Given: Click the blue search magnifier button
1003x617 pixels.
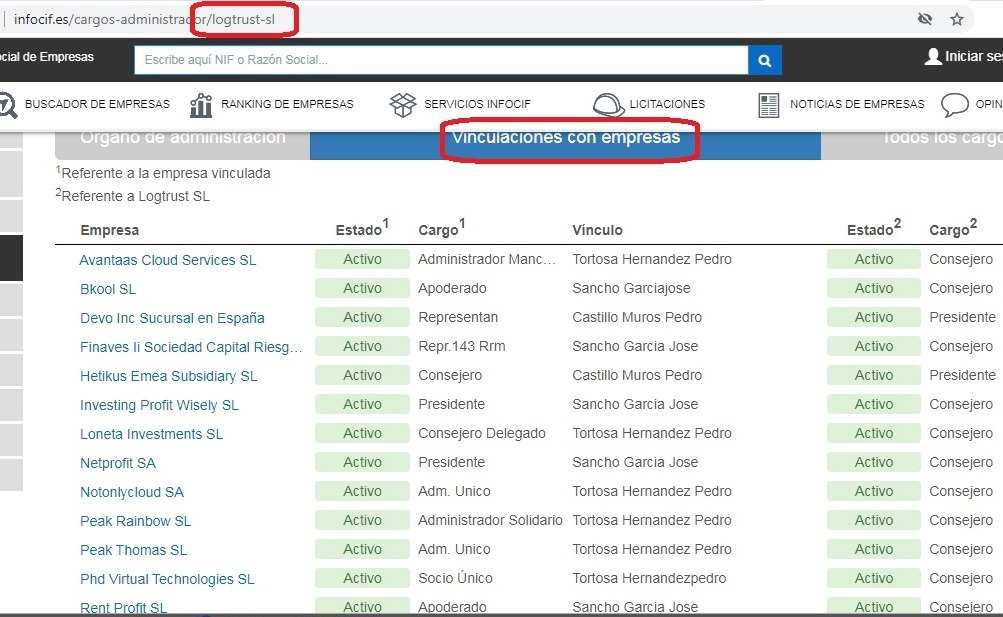Looking at the screenshot, I should click(x=764, y=60).
